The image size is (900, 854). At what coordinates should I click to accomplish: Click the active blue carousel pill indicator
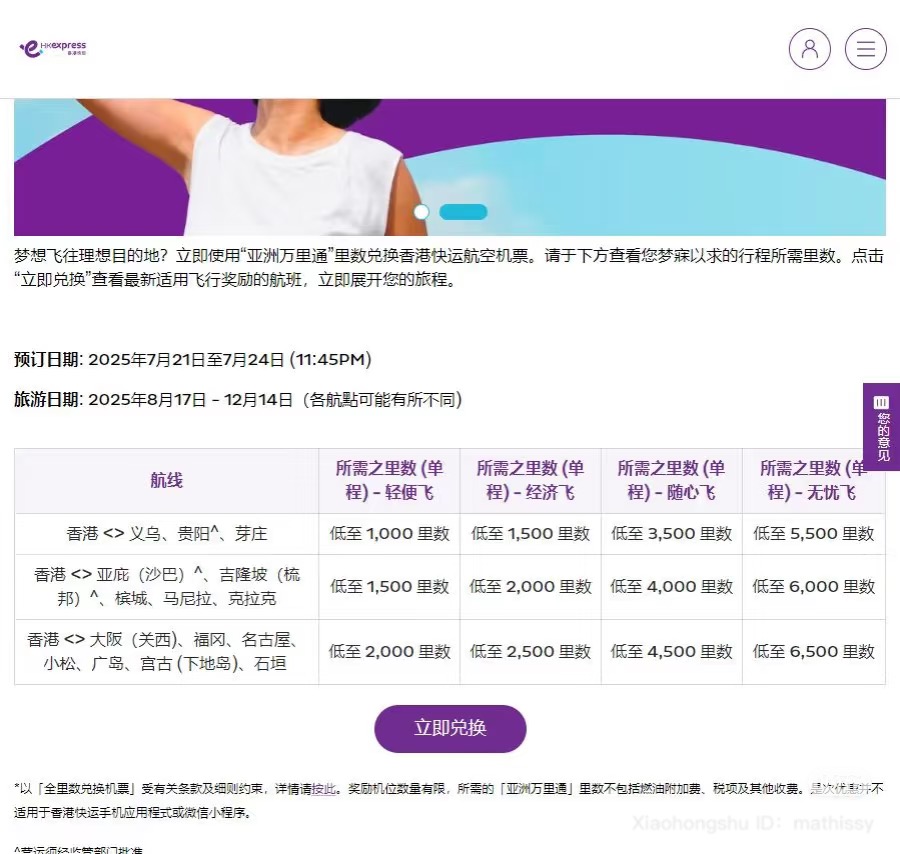(x=463, y=212)
